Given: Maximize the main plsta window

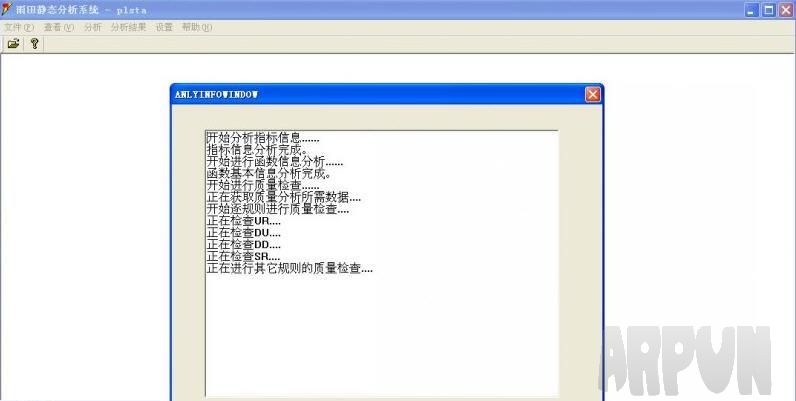Looking at the screenshot, I should pyautogui.click(x=769, y=10).
